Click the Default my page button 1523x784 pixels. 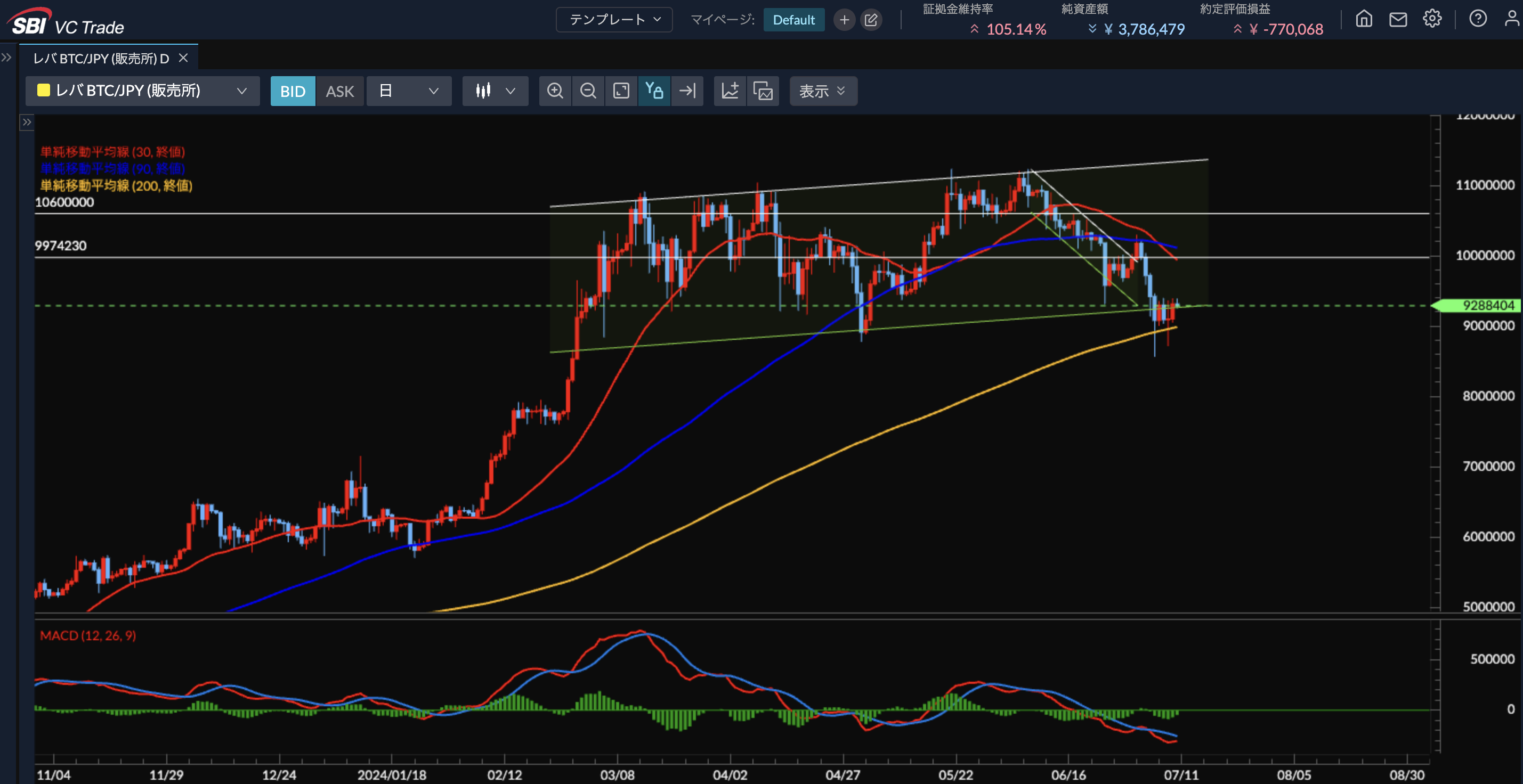pyautogui.click(x=793, y=20)
